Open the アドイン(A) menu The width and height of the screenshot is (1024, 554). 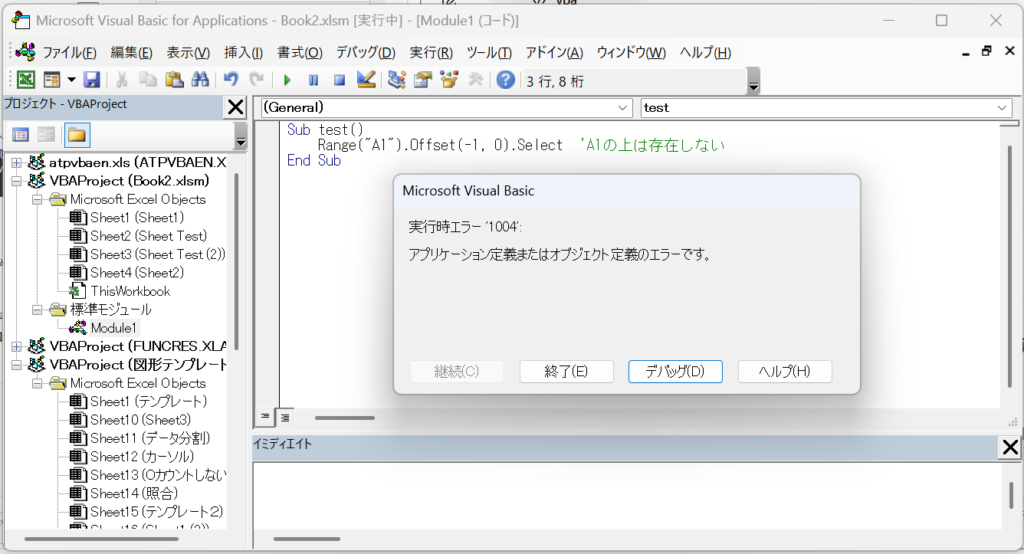pos(554,53)
